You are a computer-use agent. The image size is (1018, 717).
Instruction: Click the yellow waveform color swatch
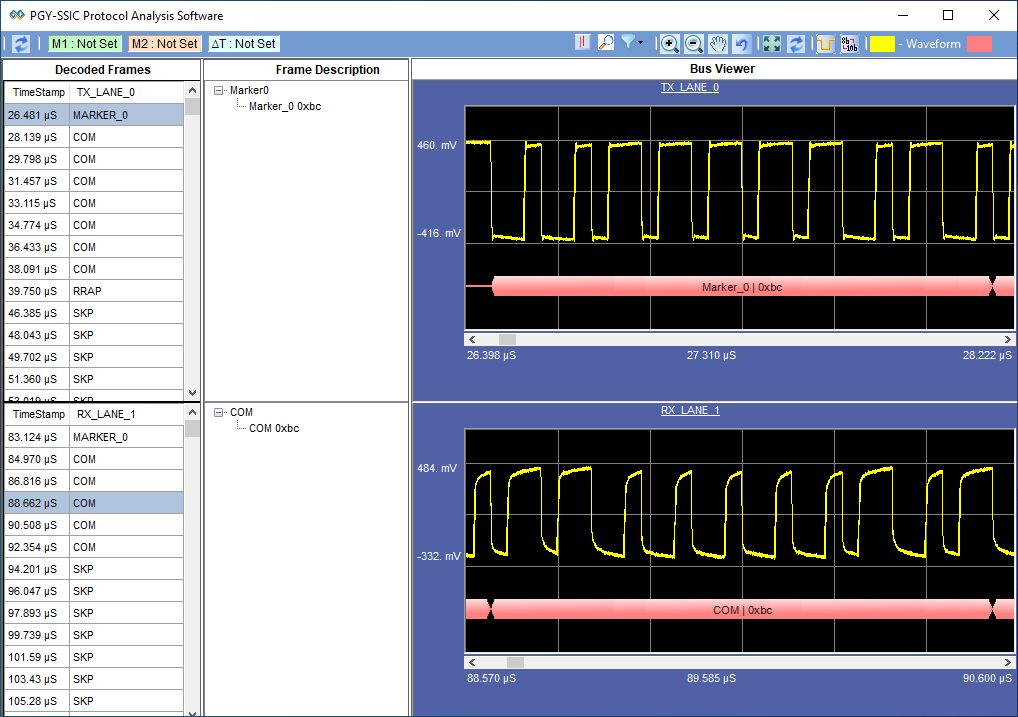[882, 44]
